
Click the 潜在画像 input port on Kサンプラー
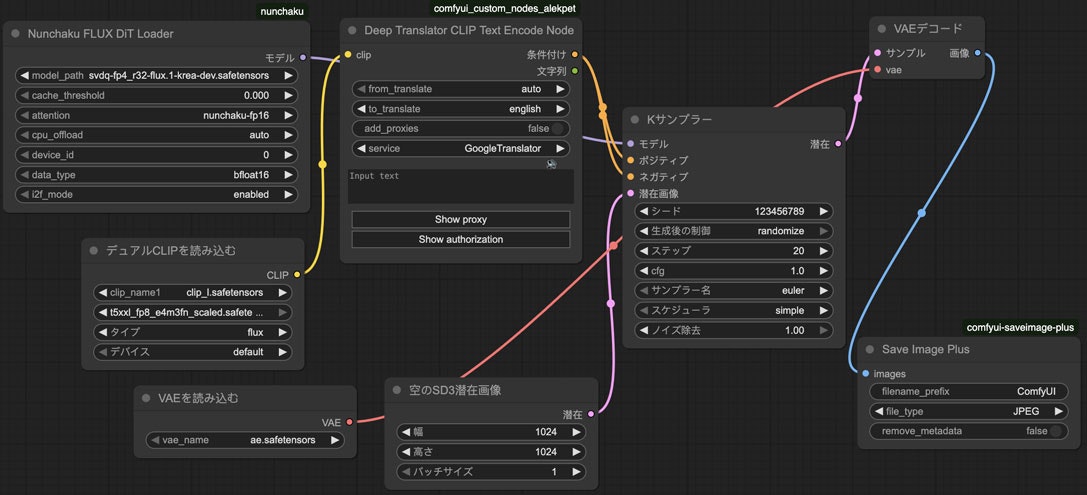(x=630, y=193)
